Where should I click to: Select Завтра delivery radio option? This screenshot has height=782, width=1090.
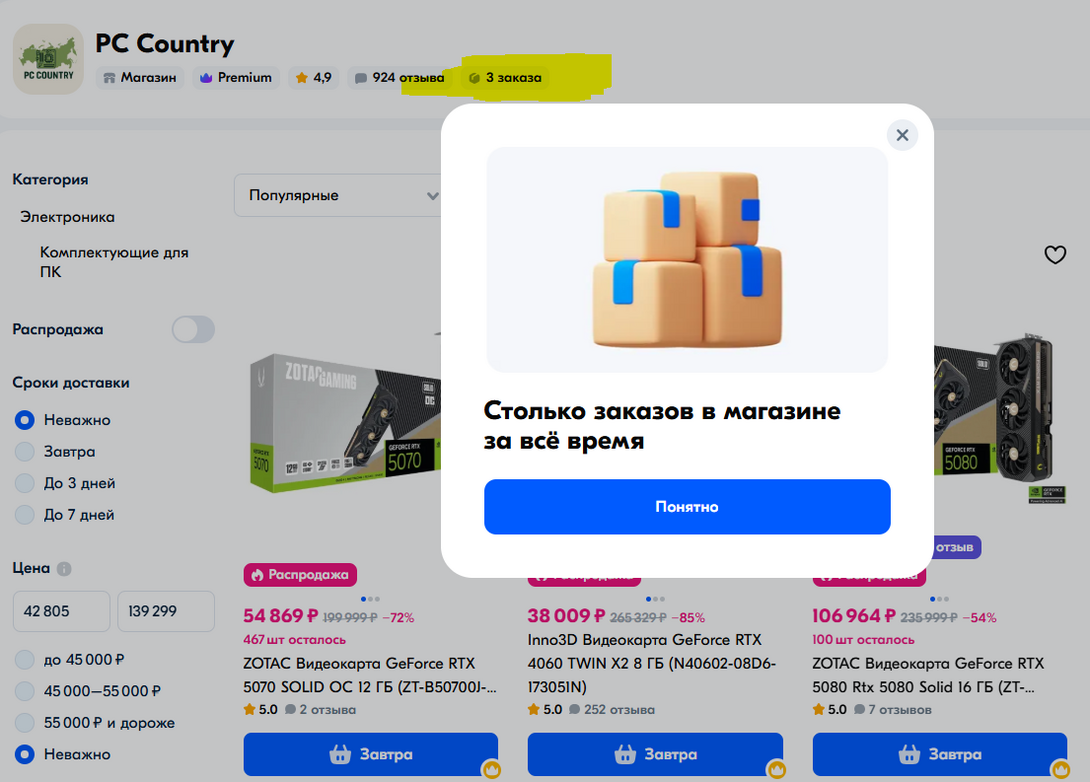[24, 452]
